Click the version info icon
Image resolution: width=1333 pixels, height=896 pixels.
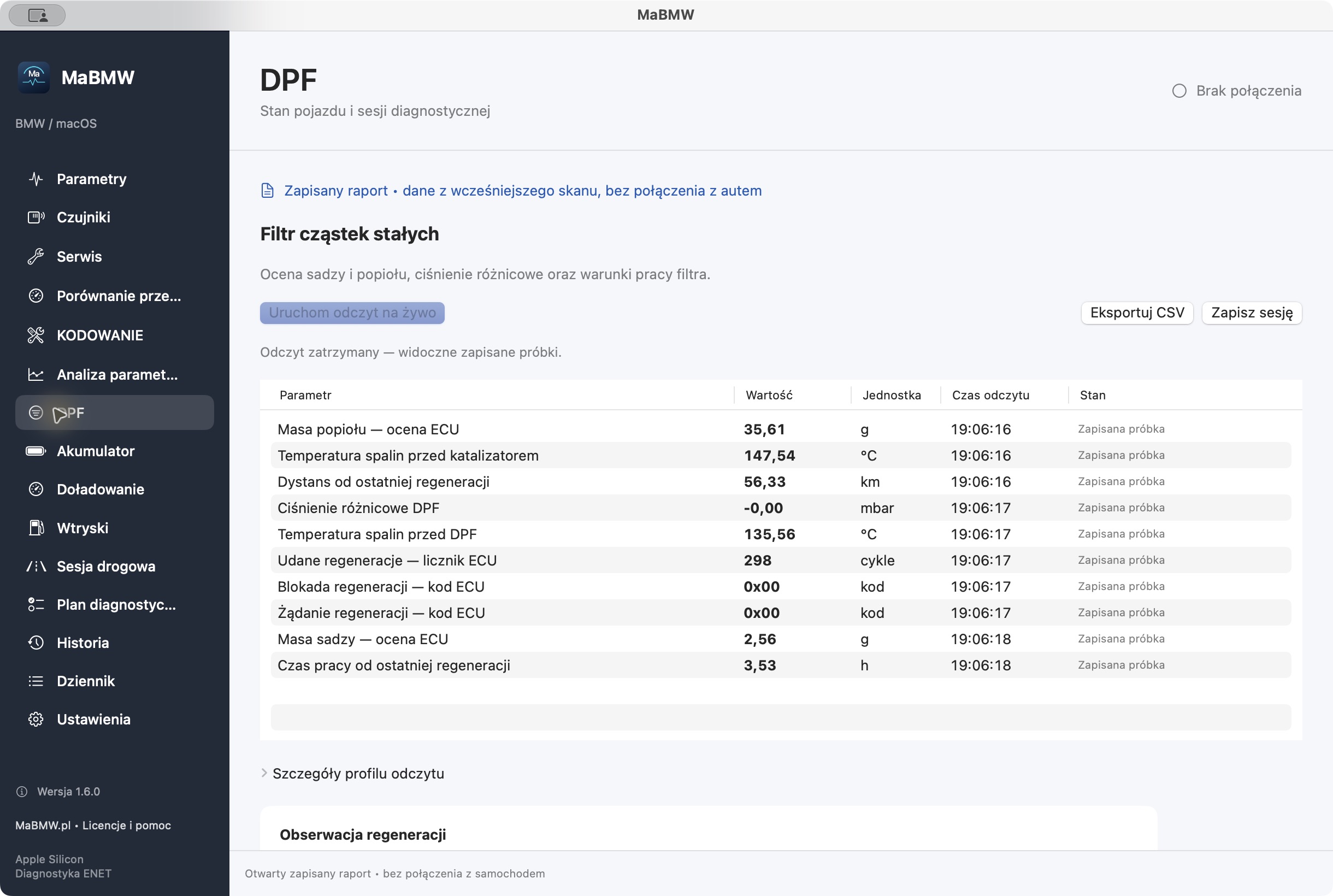point(22,792)
